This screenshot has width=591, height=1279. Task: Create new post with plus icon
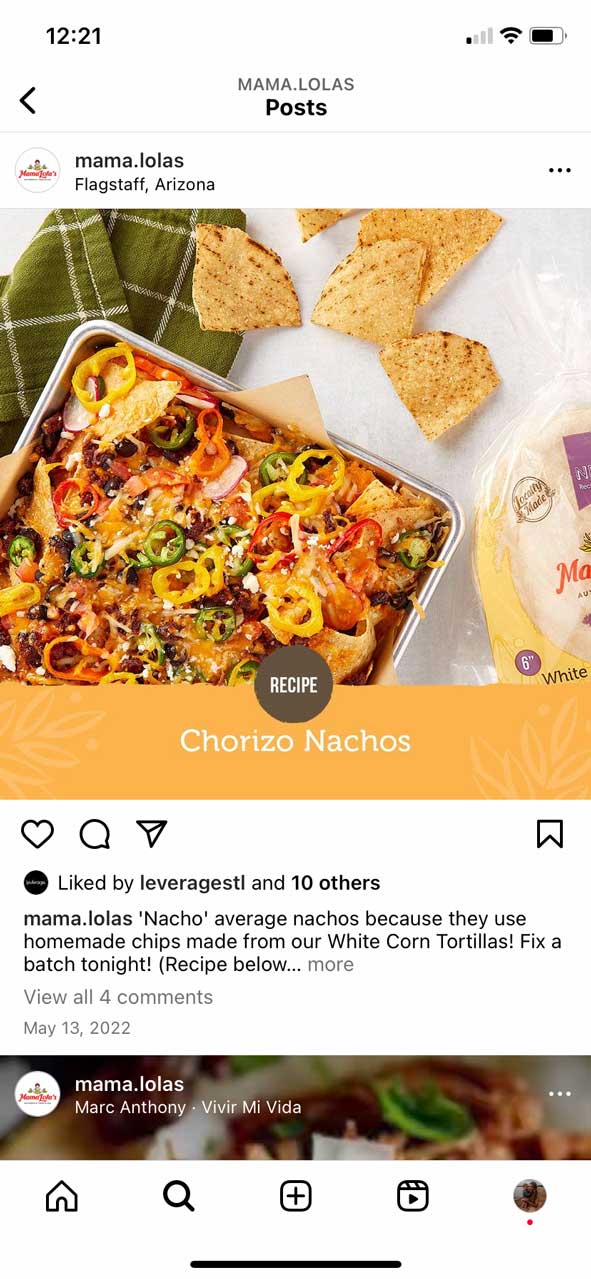coord(296,1195)
